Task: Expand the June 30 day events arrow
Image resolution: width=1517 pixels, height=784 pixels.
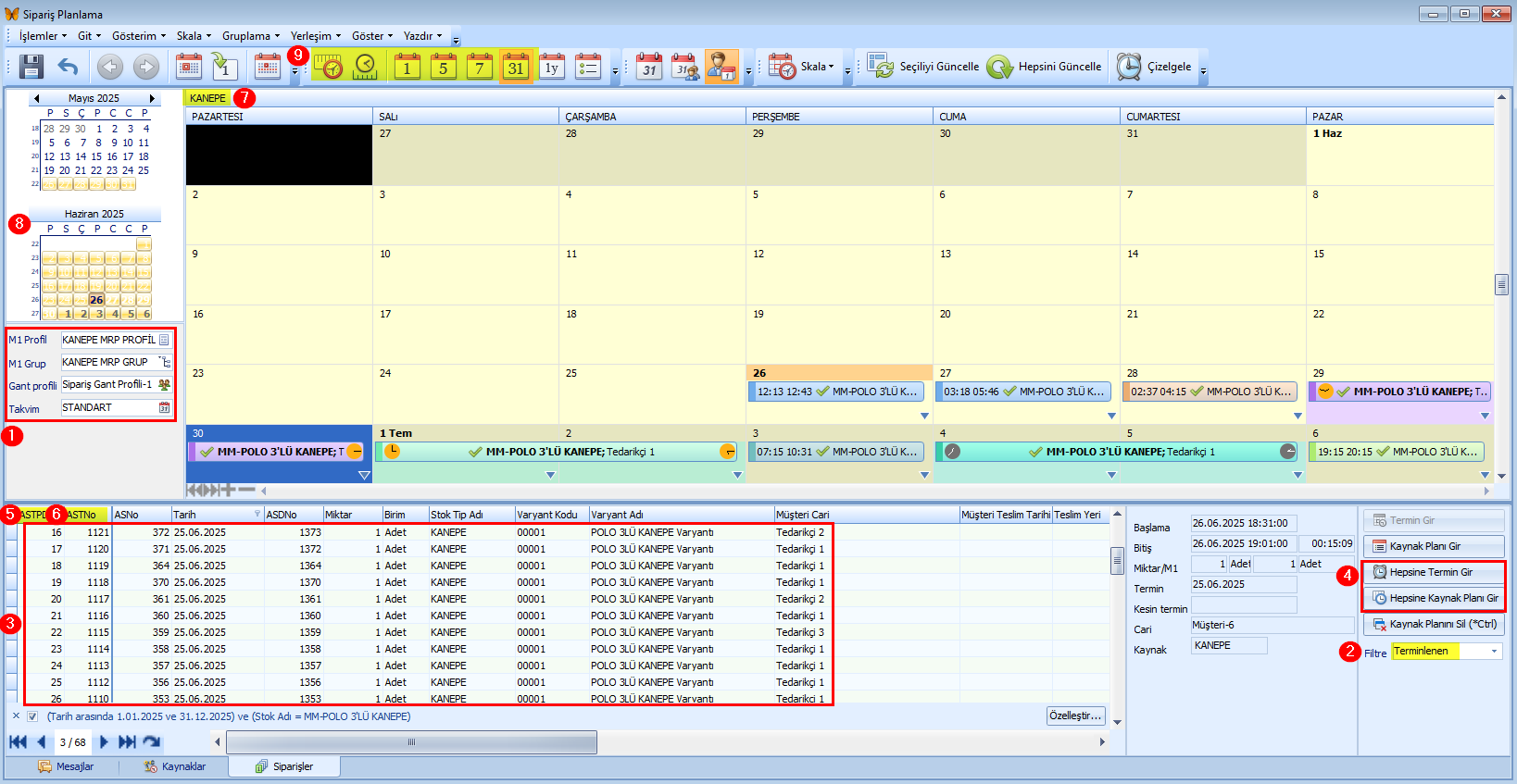Action: click(x=364, y=475)
